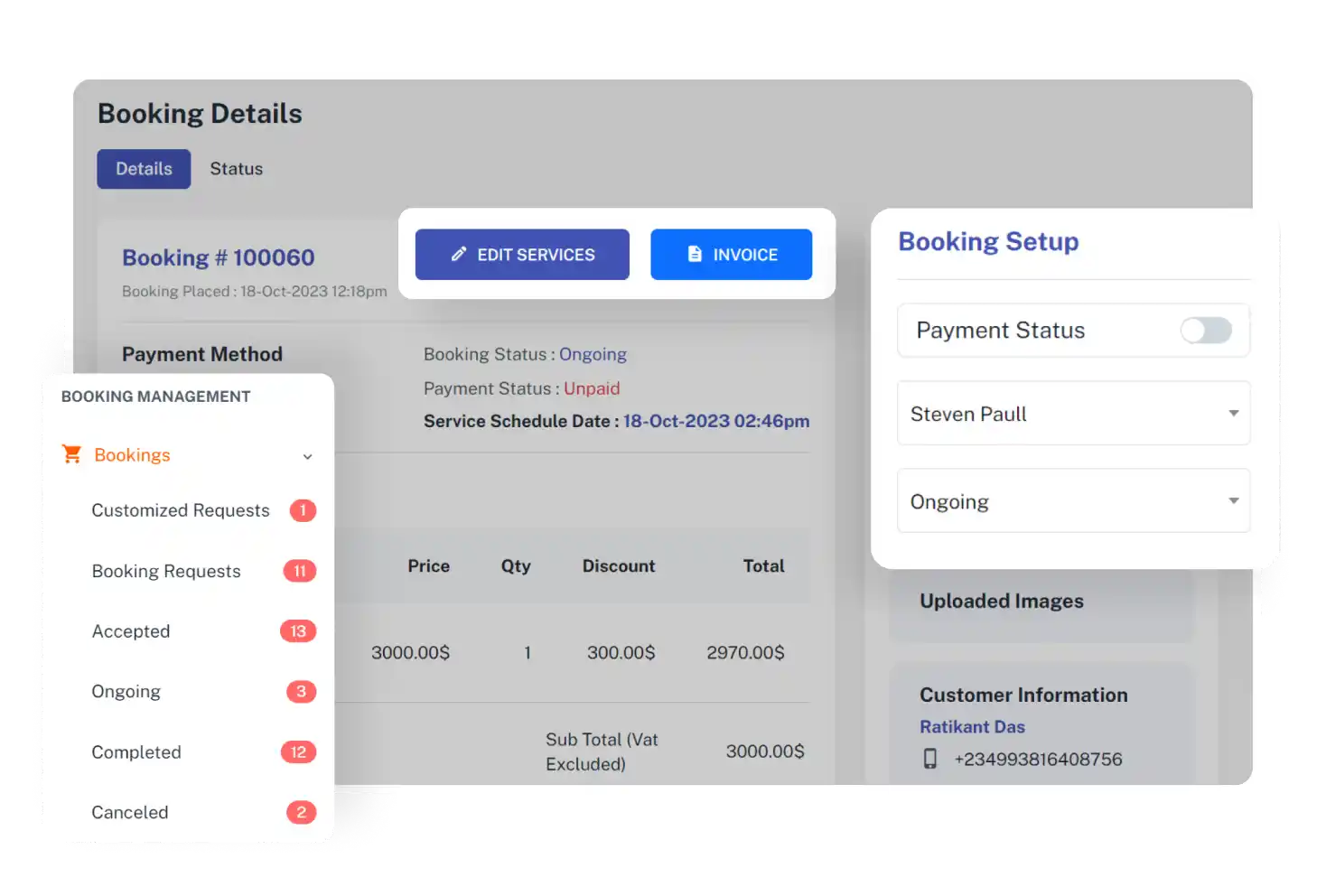Click the orange cart icon beside Bookings

(72, 454)
